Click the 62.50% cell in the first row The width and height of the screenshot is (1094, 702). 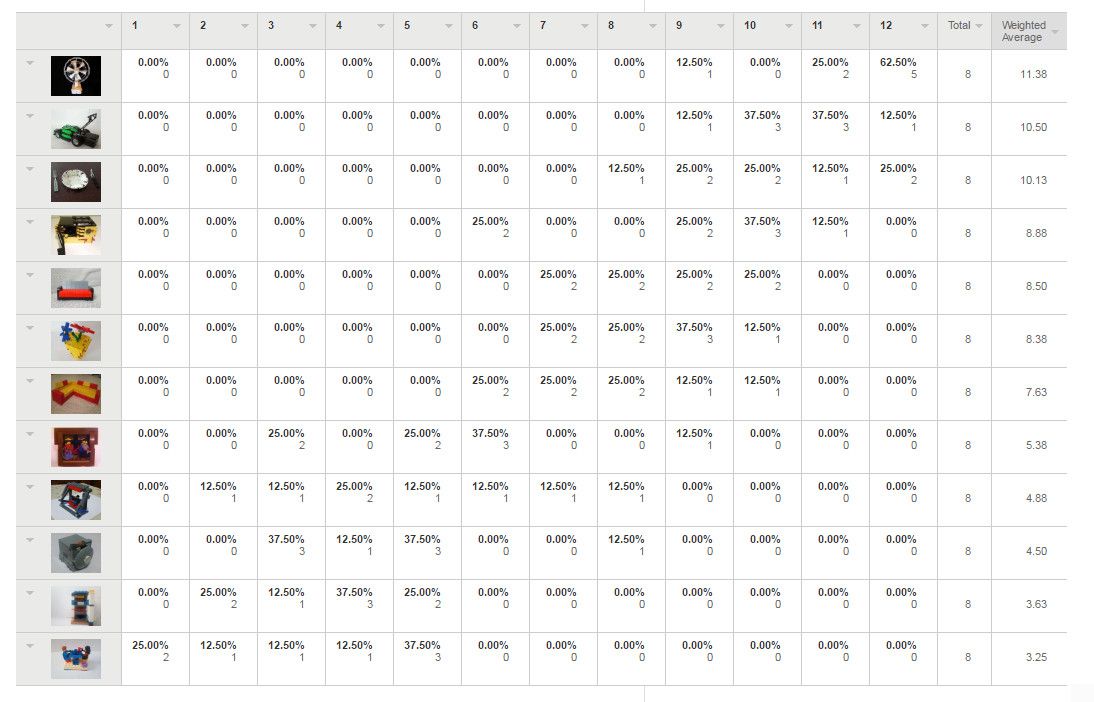pos(900,62)
